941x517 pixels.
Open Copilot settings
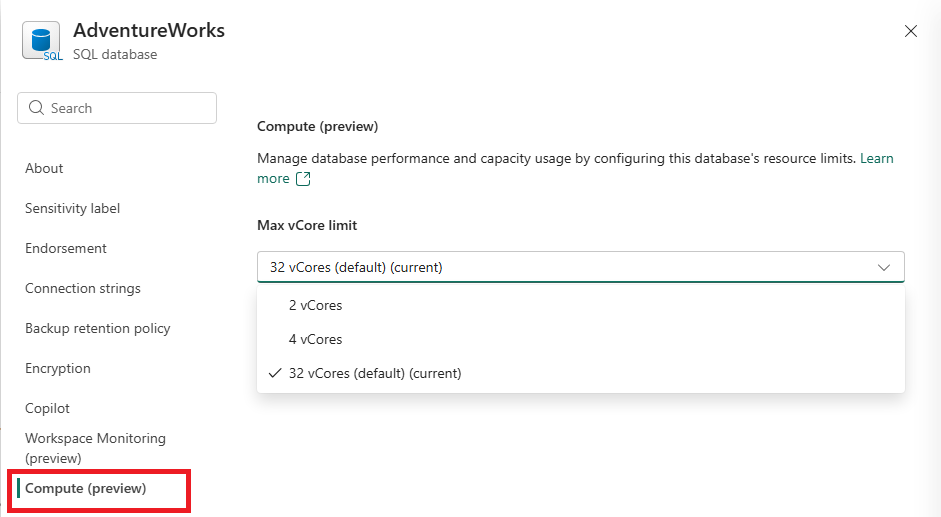47,408
